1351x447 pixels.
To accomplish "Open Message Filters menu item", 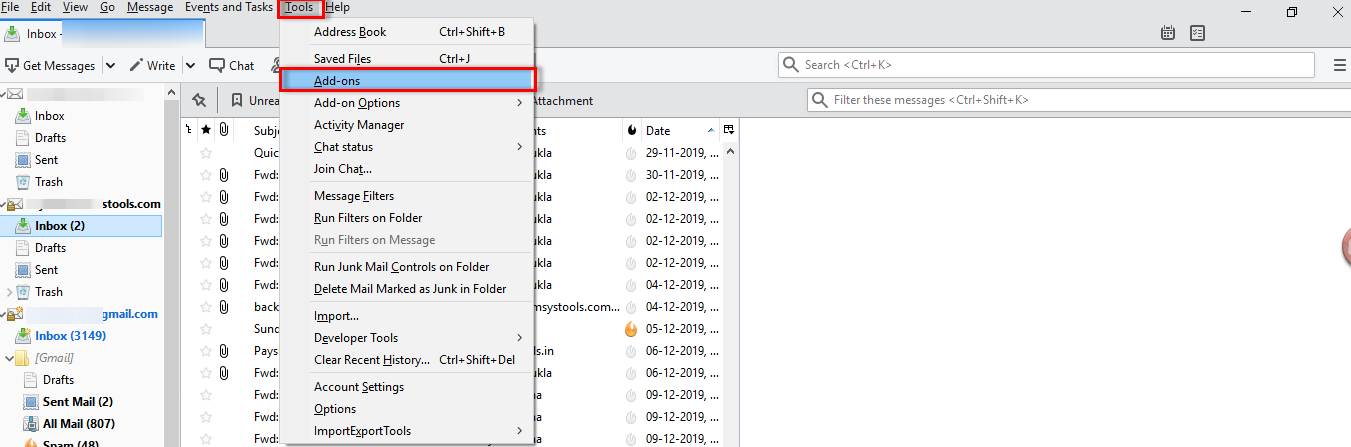I will [x=407, y=196].
